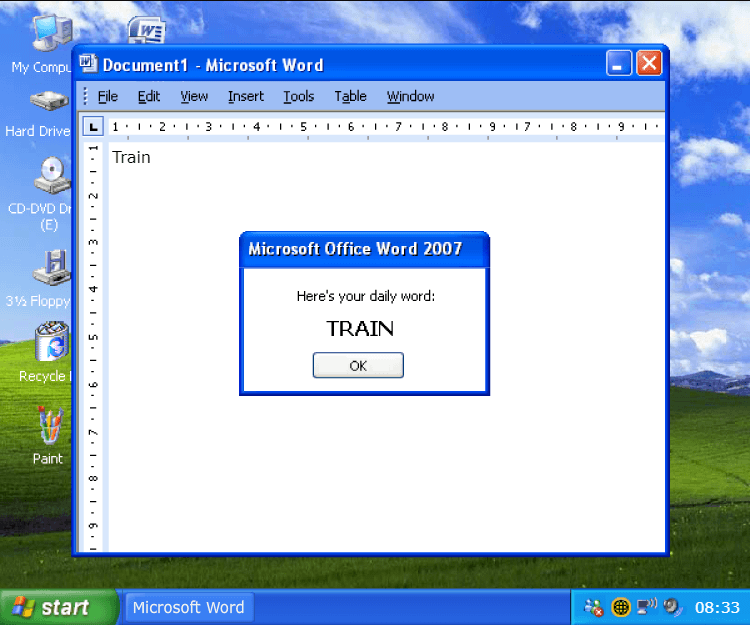Open the View menu
Screen dimensions: 750x625
click(194, 97)
